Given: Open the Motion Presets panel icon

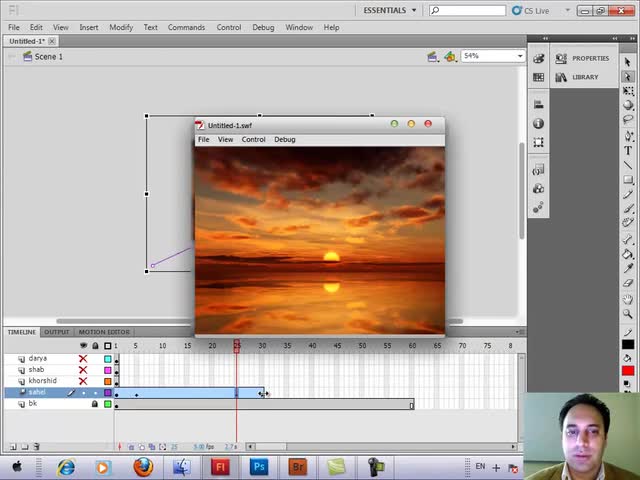Looking at the screenshot, I should 538,207.
